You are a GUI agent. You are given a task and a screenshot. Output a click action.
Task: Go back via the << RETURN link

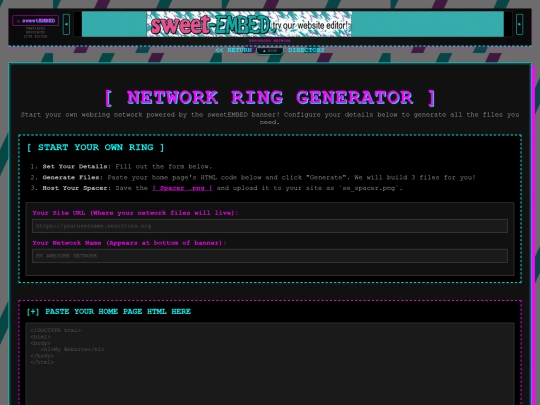pyautogui.click(x=234, y=50)
